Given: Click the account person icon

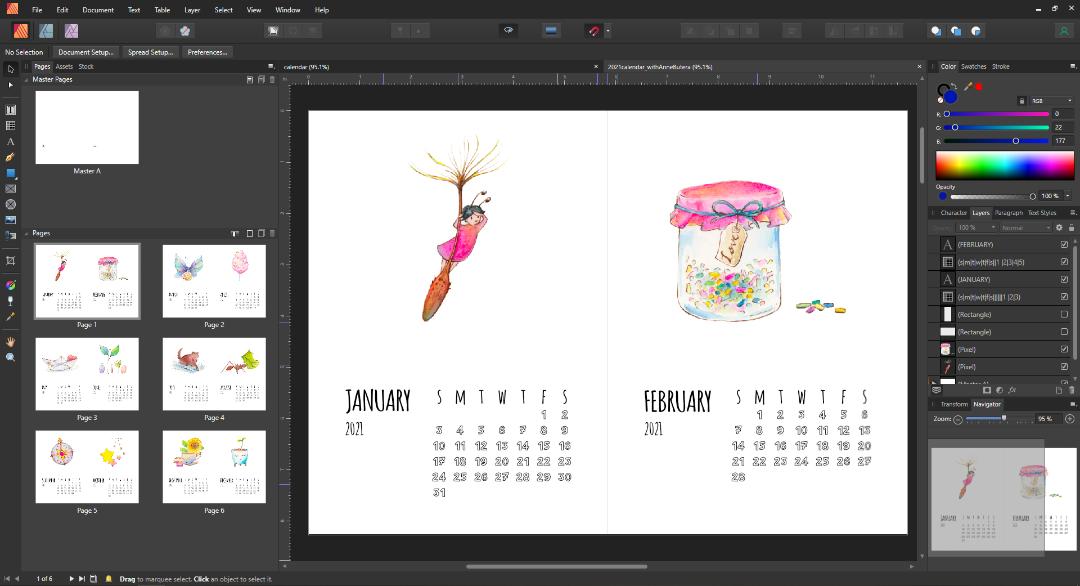Looking at the screenshot, I should click(x=1063, y=31).
